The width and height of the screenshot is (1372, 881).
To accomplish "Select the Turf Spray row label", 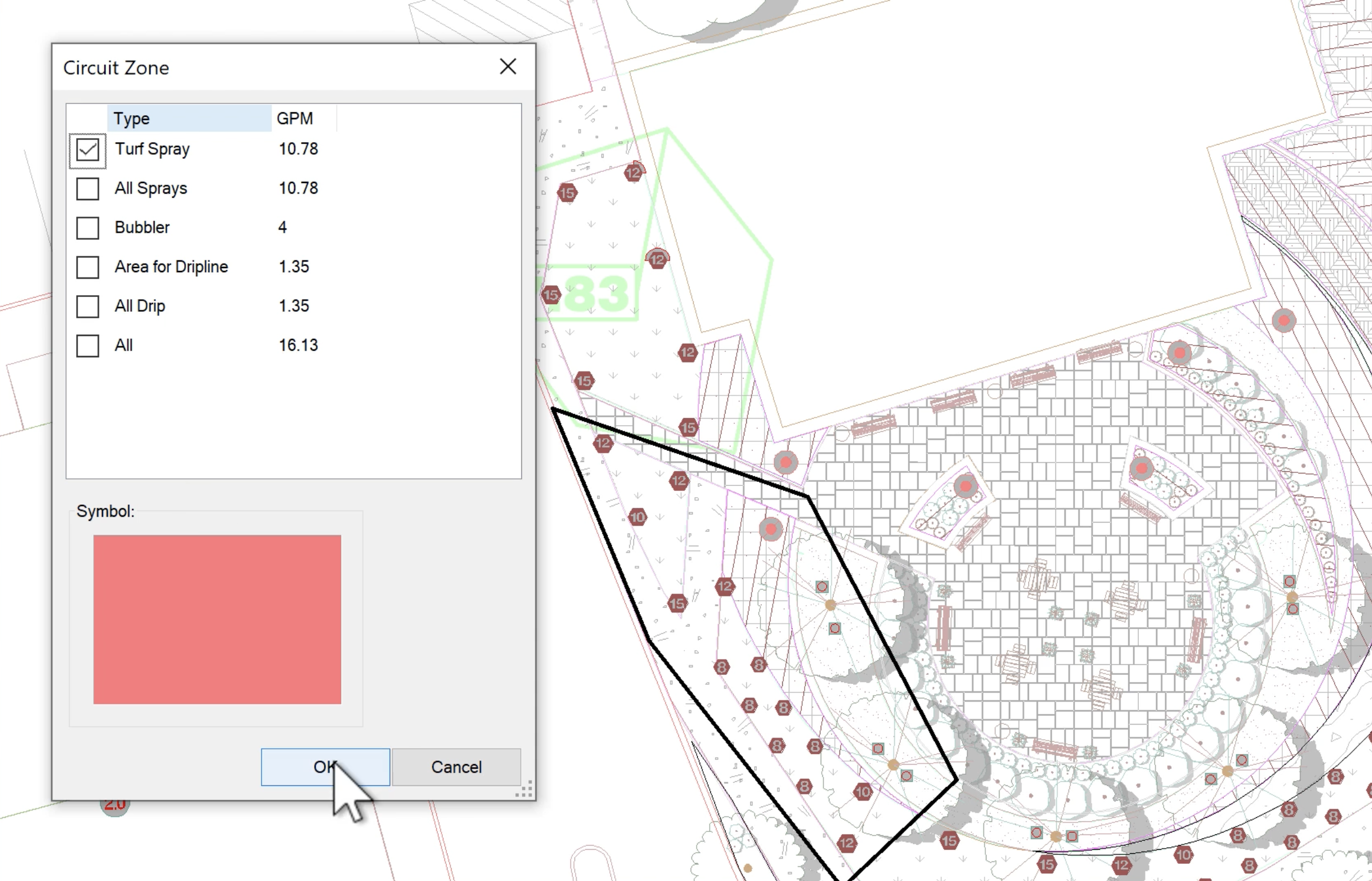I will click(x=152, y=149).
